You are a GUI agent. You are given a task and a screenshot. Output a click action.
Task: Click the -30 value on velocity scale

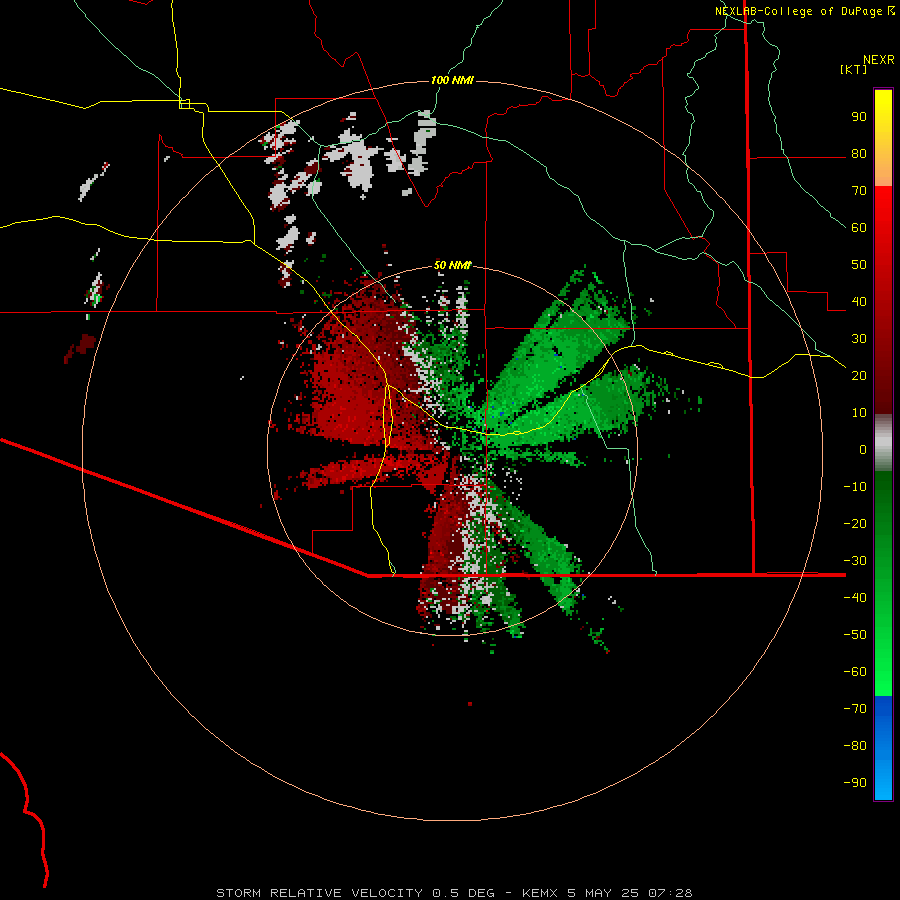coord(855,561)
